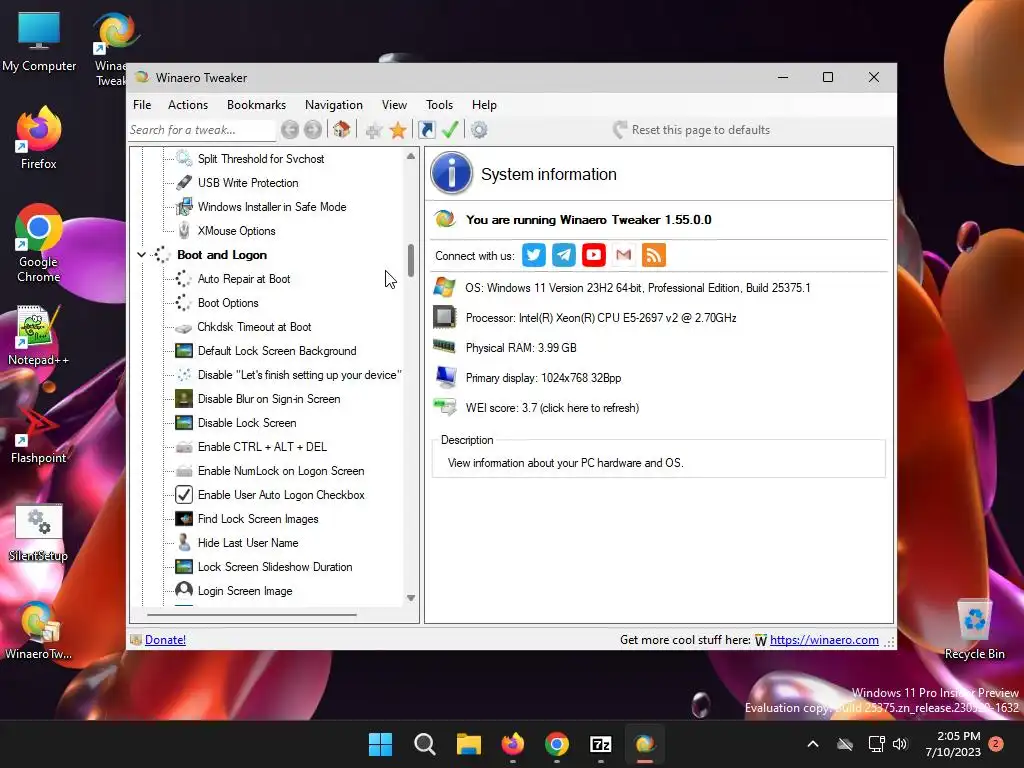
Task: Select Auto Repair at Boot tweak
Action: tap(244, 279)
